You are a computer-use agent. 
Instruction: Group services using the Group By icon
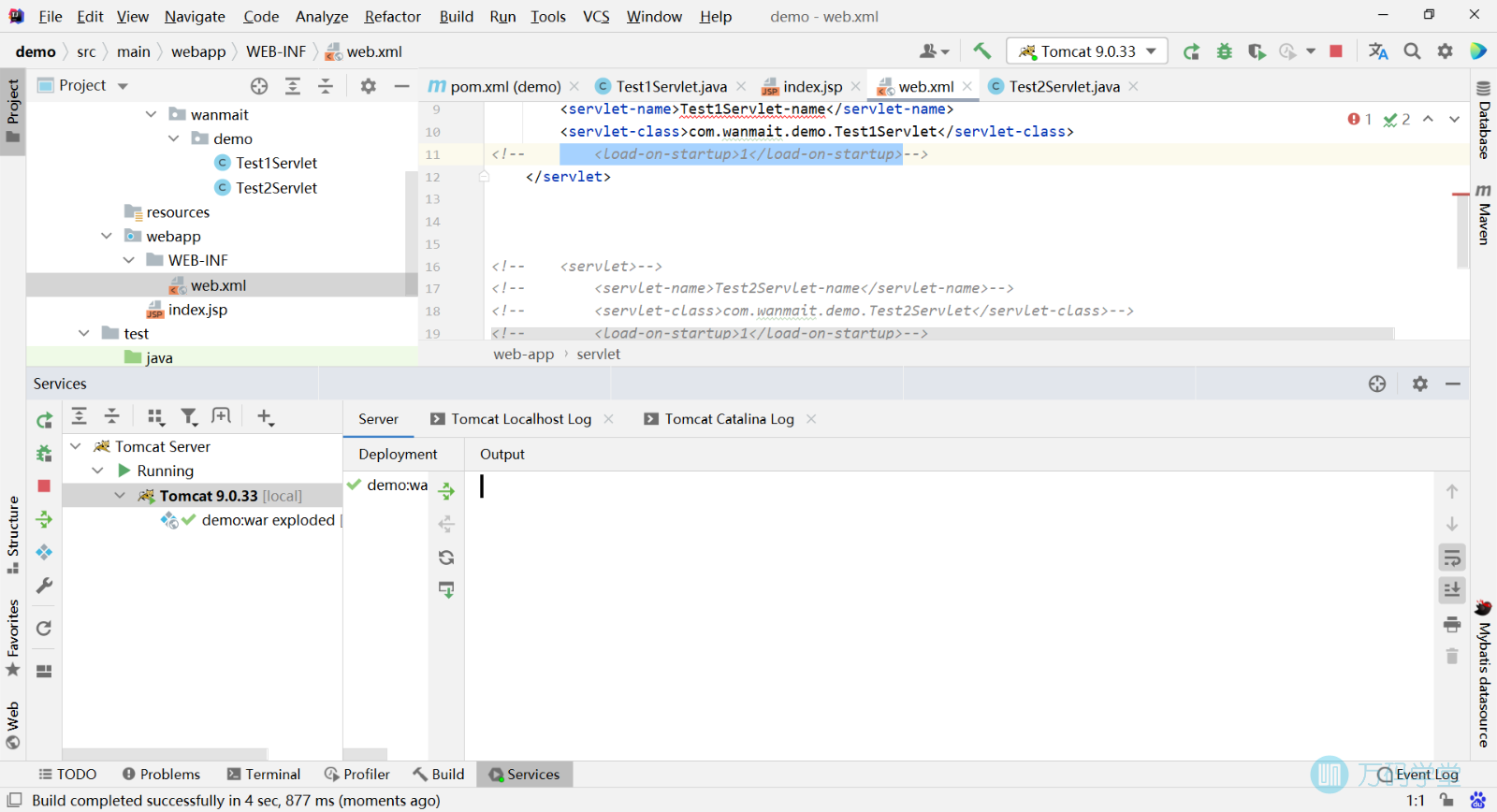156,417
